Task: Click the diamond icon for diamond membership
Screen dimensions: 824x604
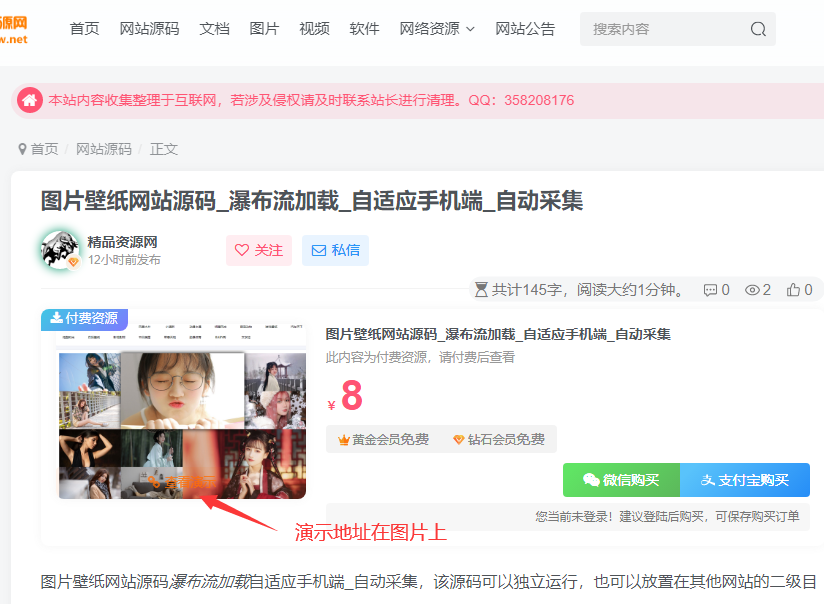Action: (458, 439)
